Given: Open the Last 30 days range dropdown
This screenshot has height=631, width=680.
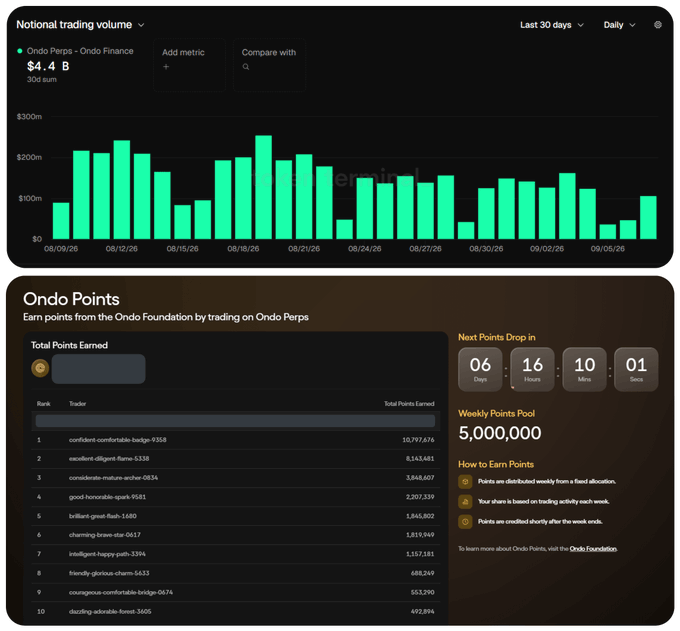Looking at the screenshot, I should point(552,25).
